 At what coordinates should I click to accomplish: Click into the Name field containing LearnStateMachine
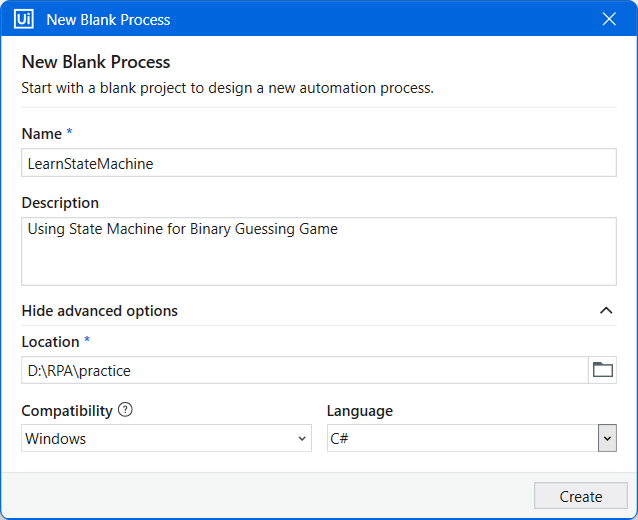(x=319, y=163)
